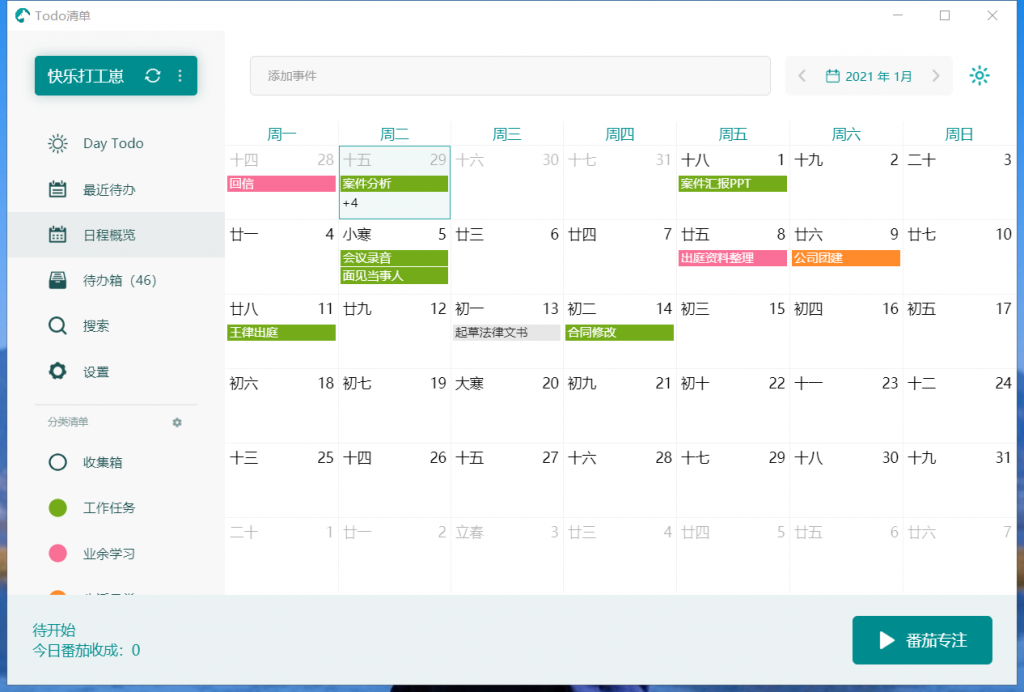Click the sync refresh icon

tap(153, 76)
